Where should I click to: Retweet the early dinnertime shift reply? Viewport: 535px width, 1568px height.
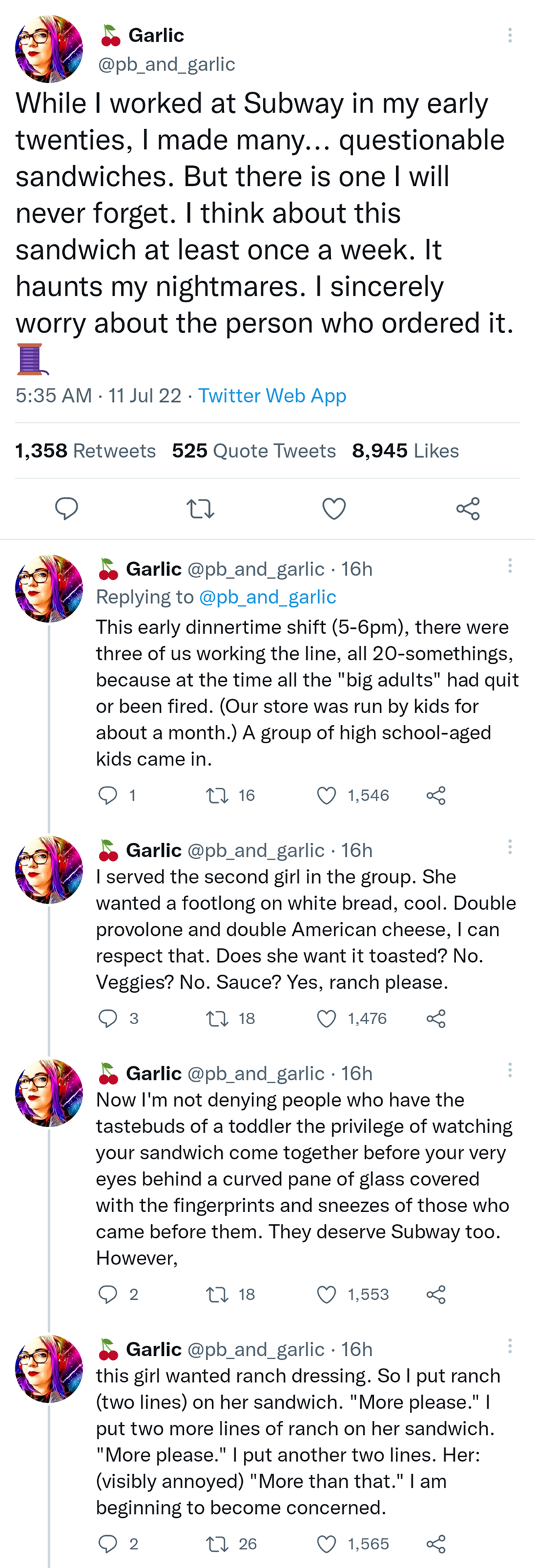click(216, 795)
